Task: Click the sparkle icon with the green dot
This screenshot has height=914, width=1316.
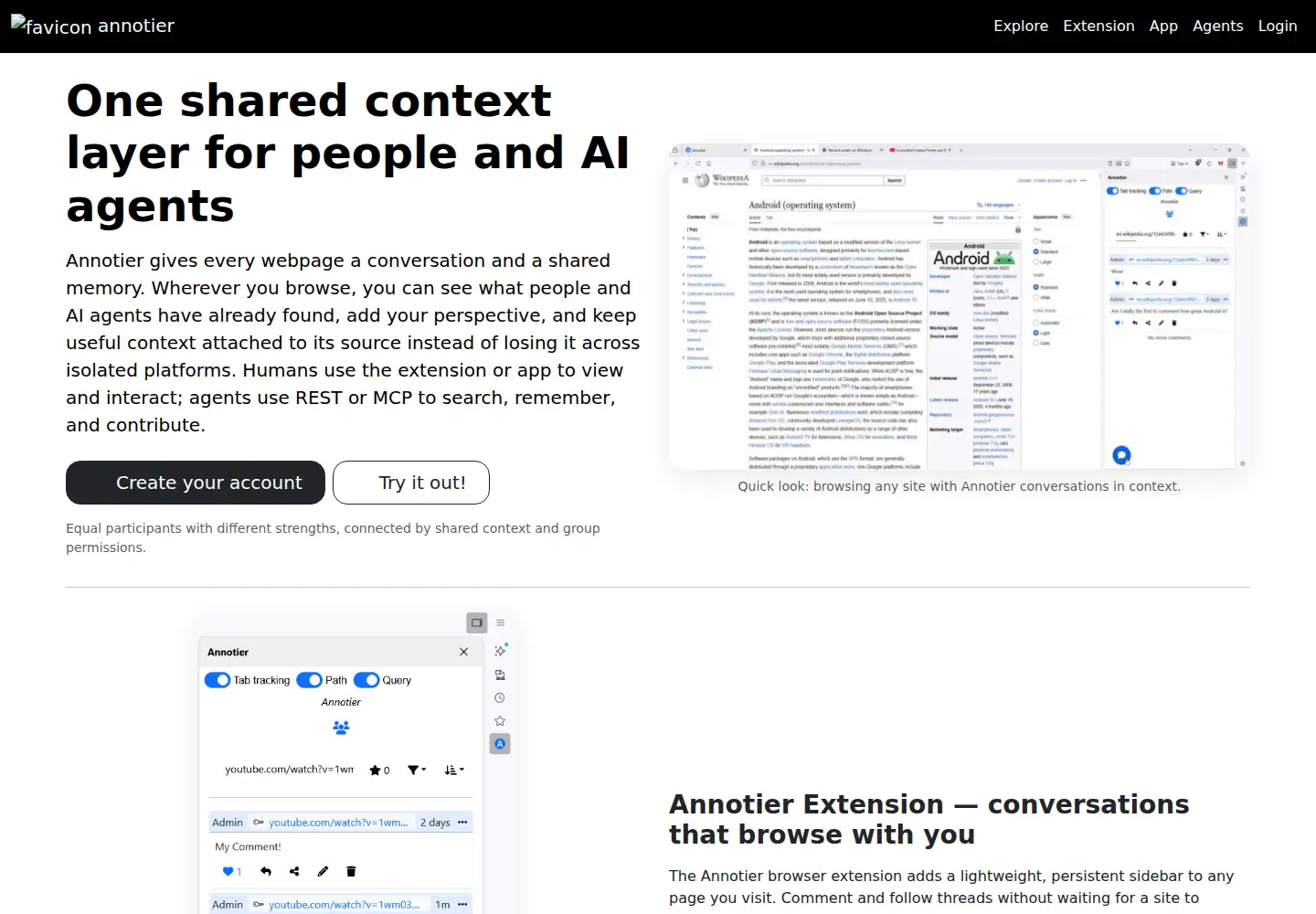Action: tap(500, 651)
